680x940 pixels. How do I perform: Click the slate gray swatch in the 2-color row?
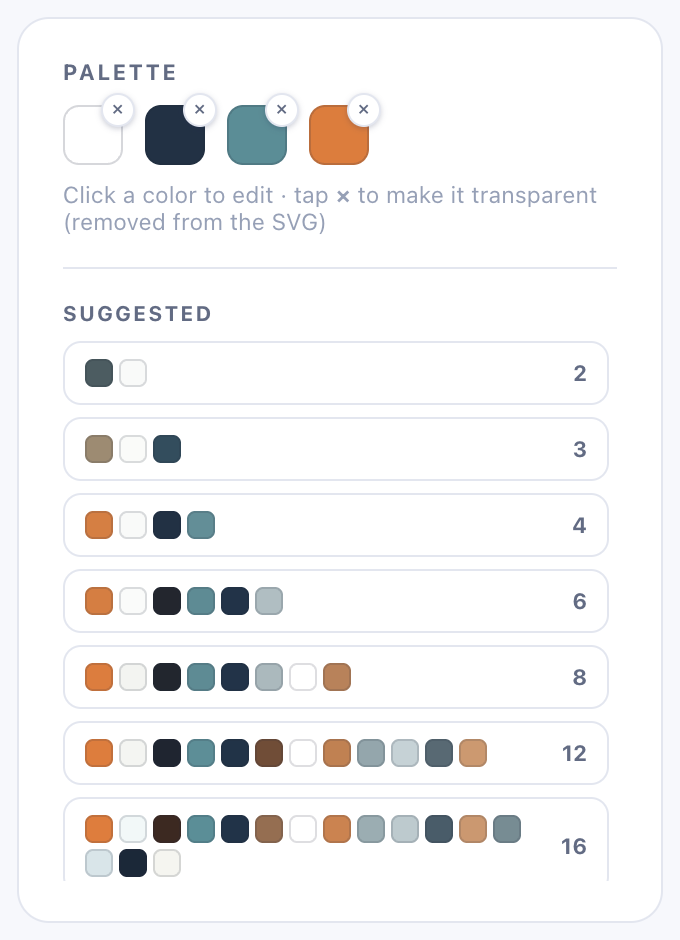[99, 373]
